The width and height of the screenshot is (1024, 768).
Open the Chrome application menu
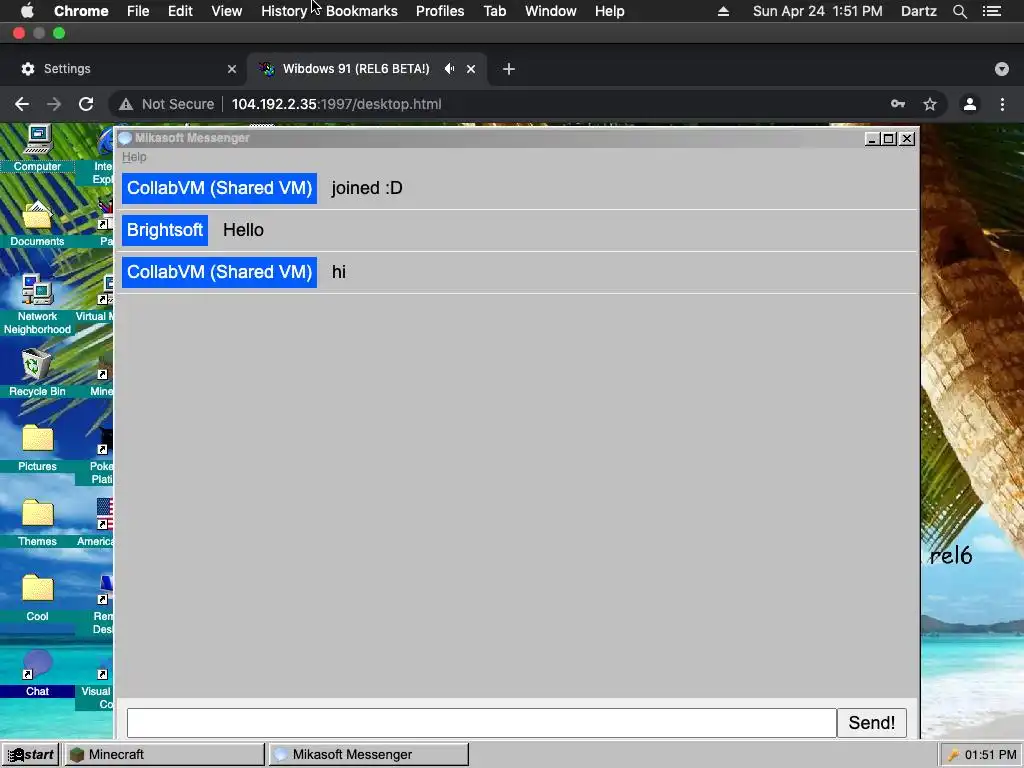81,11
